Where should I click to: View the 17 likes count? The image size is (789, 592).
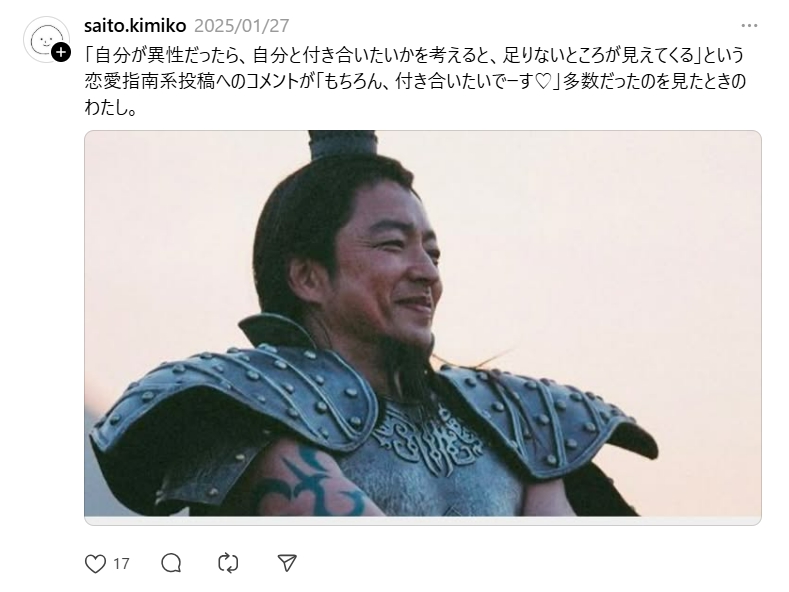(121, 563)
